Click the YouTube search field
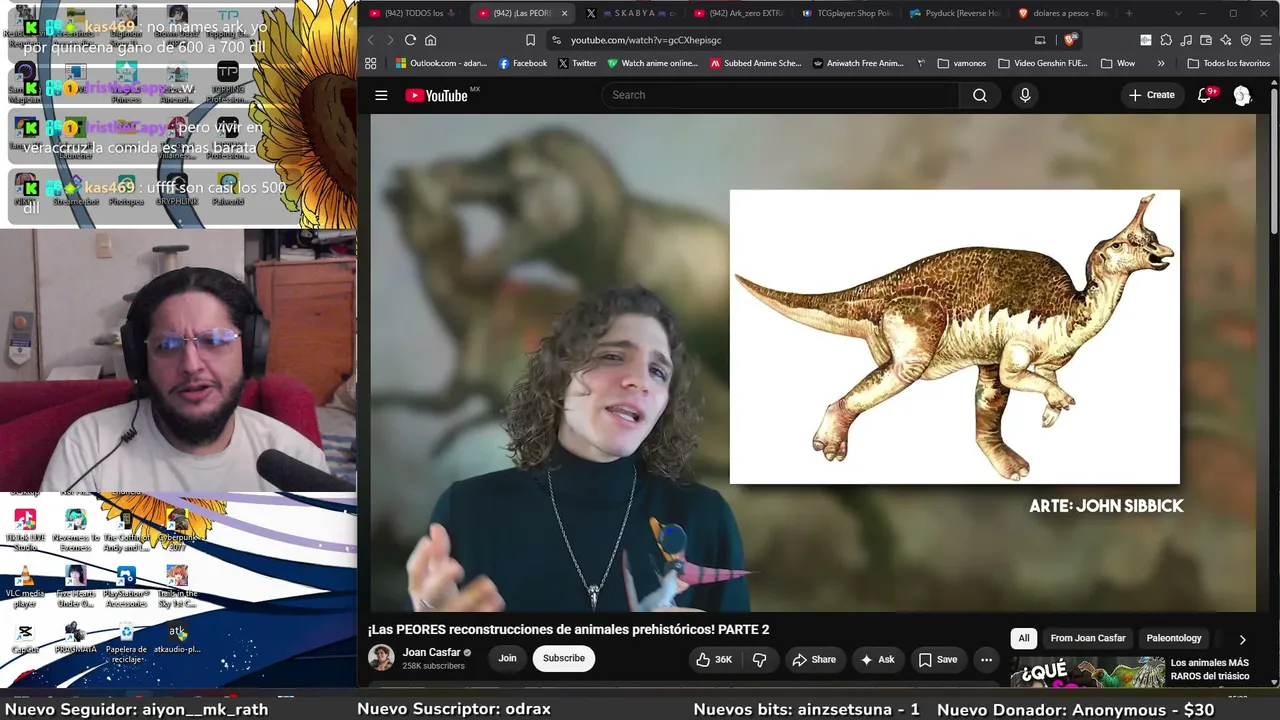This screenshot has width=1280, height=720. click(x=780, y=95)
